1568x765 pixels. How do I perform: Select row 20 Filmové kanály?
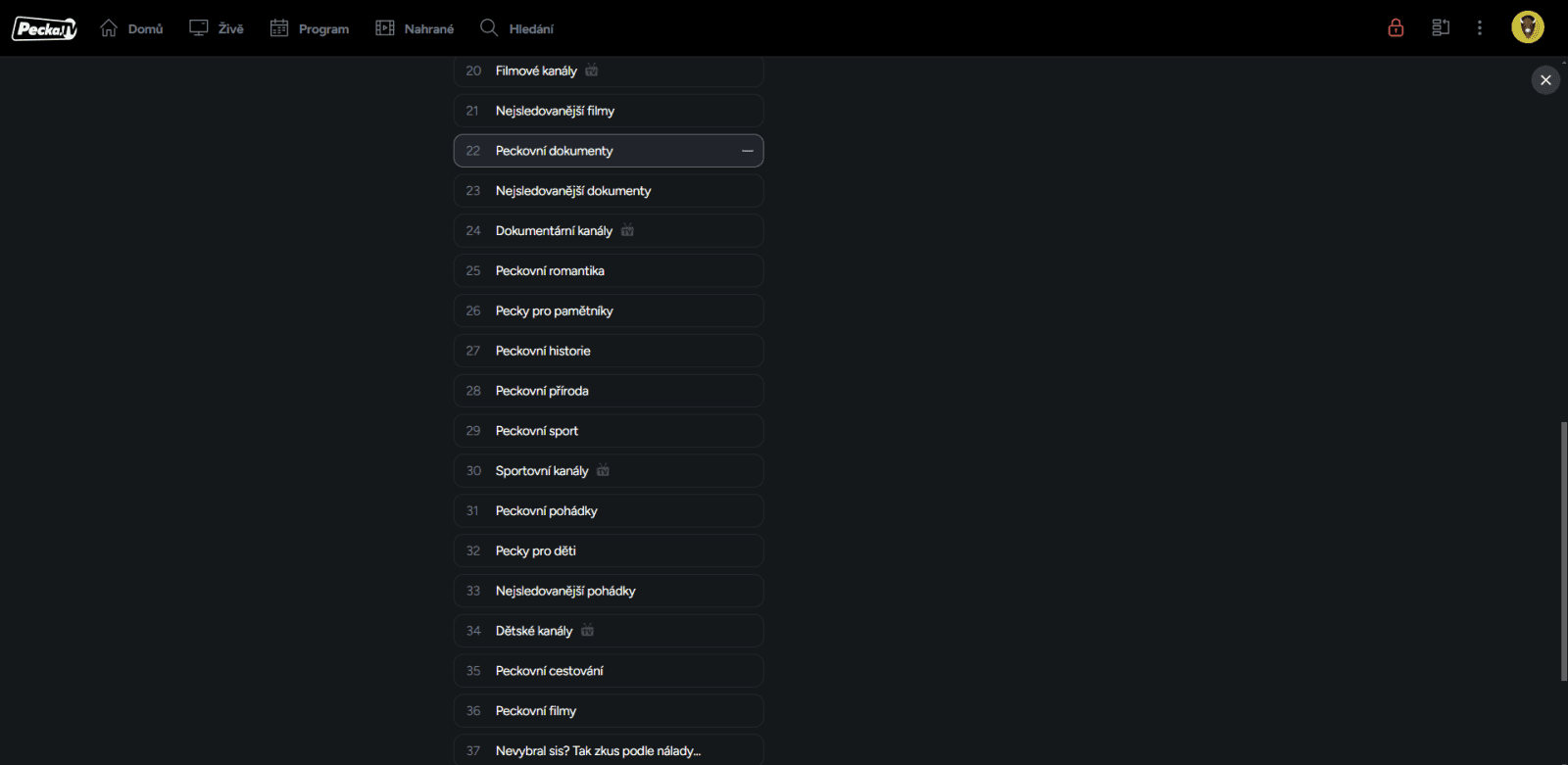coord(609,71)
